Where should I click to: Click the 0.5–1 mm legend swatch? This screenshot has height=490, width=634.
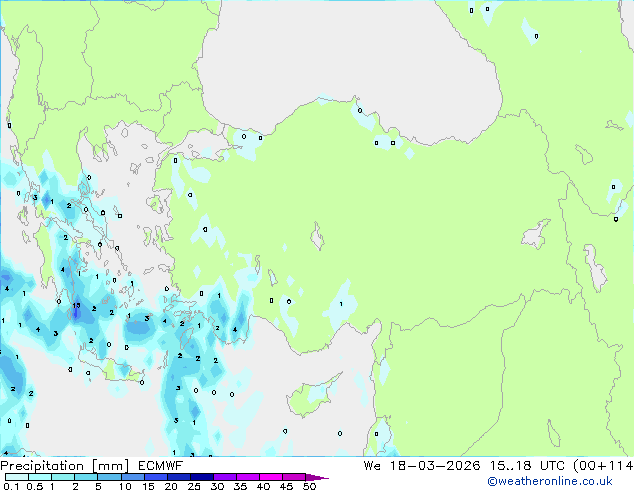(x=40, y=477)
